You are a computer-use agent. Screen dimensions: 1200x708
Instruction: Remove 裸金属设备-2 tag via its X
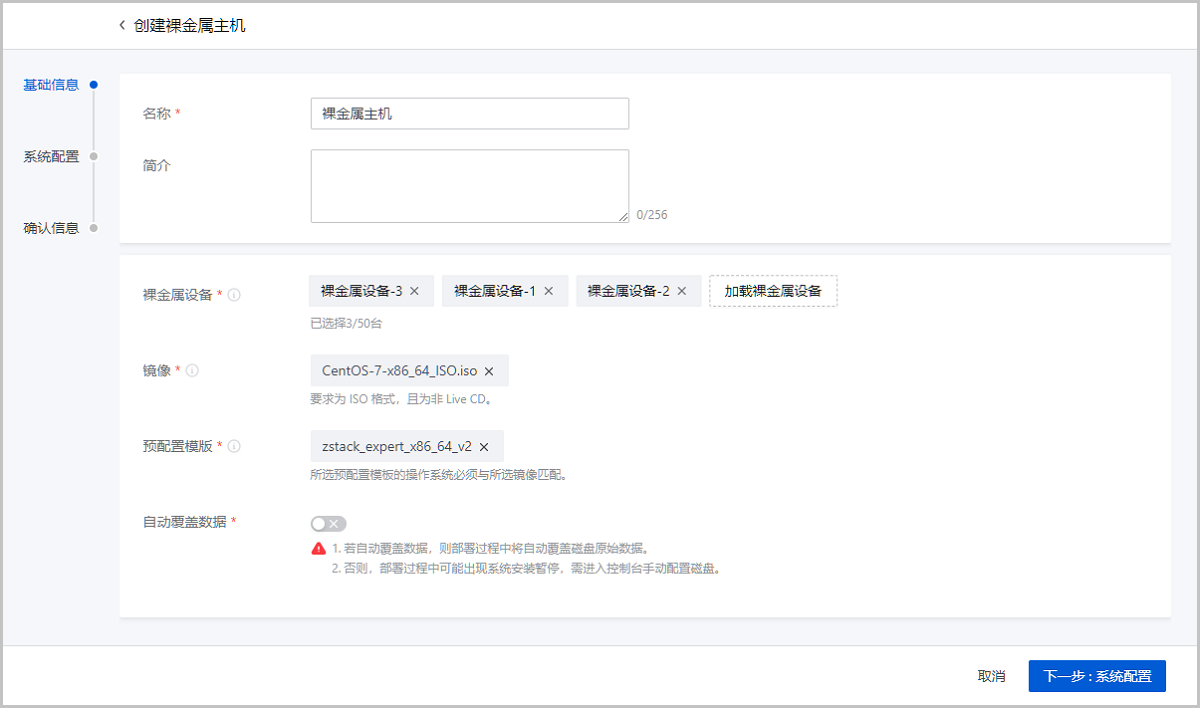(682, 291)
